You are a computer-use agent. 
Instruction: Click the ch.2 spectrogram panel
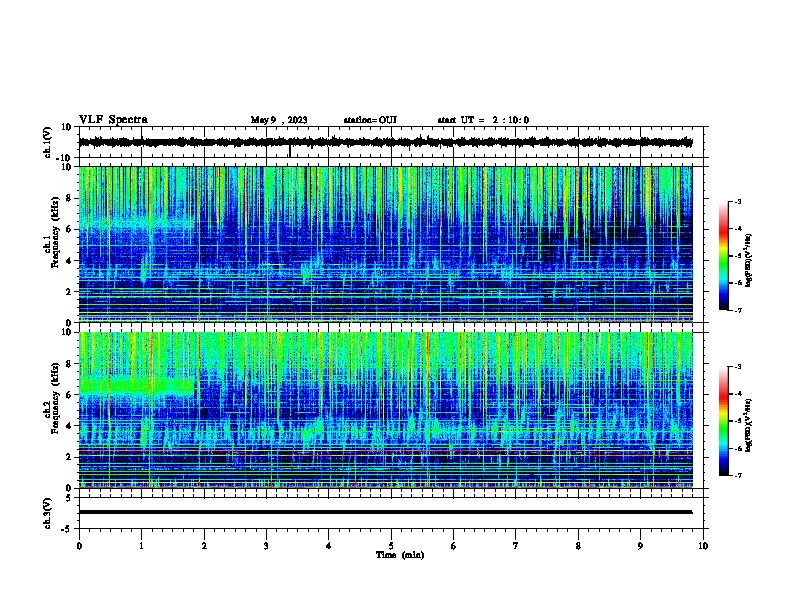385,410
